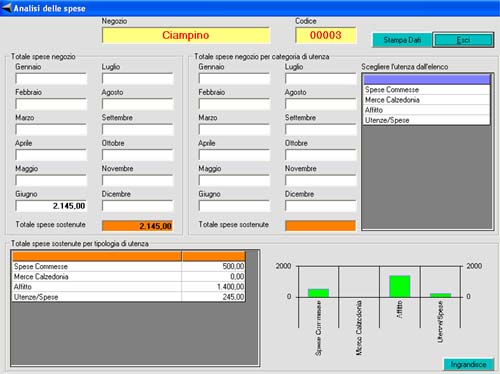Screen dimensions: 500x374
Task: Click the Negozio field showing Ciampino
Action: click(186, 35)
